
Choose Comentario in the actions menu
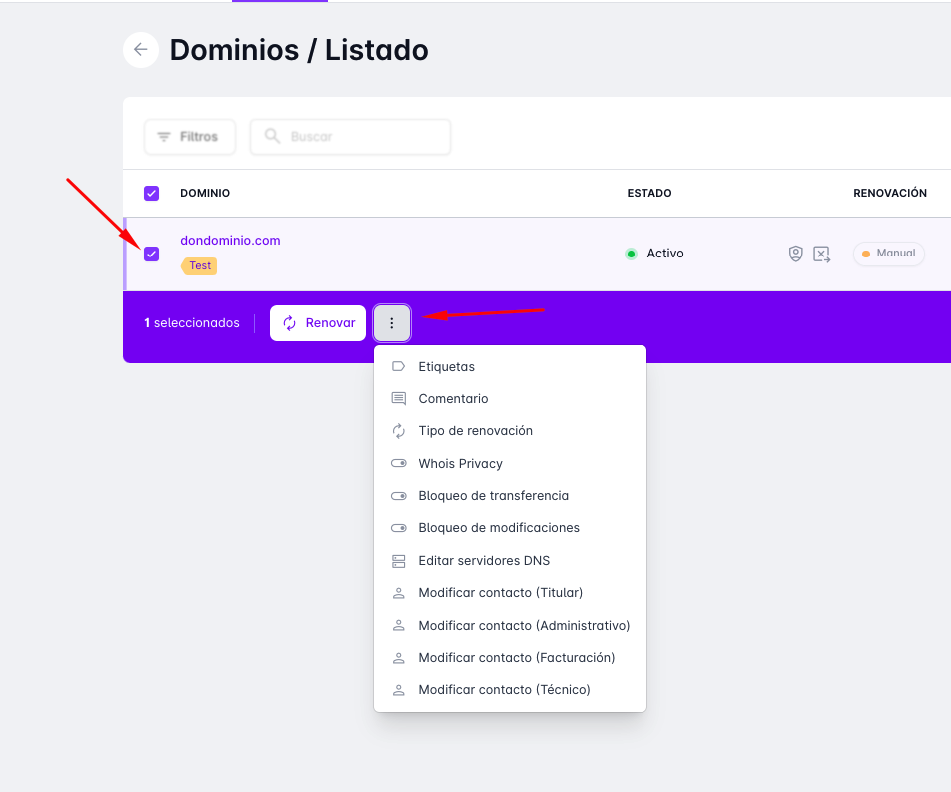pos(453,399)
